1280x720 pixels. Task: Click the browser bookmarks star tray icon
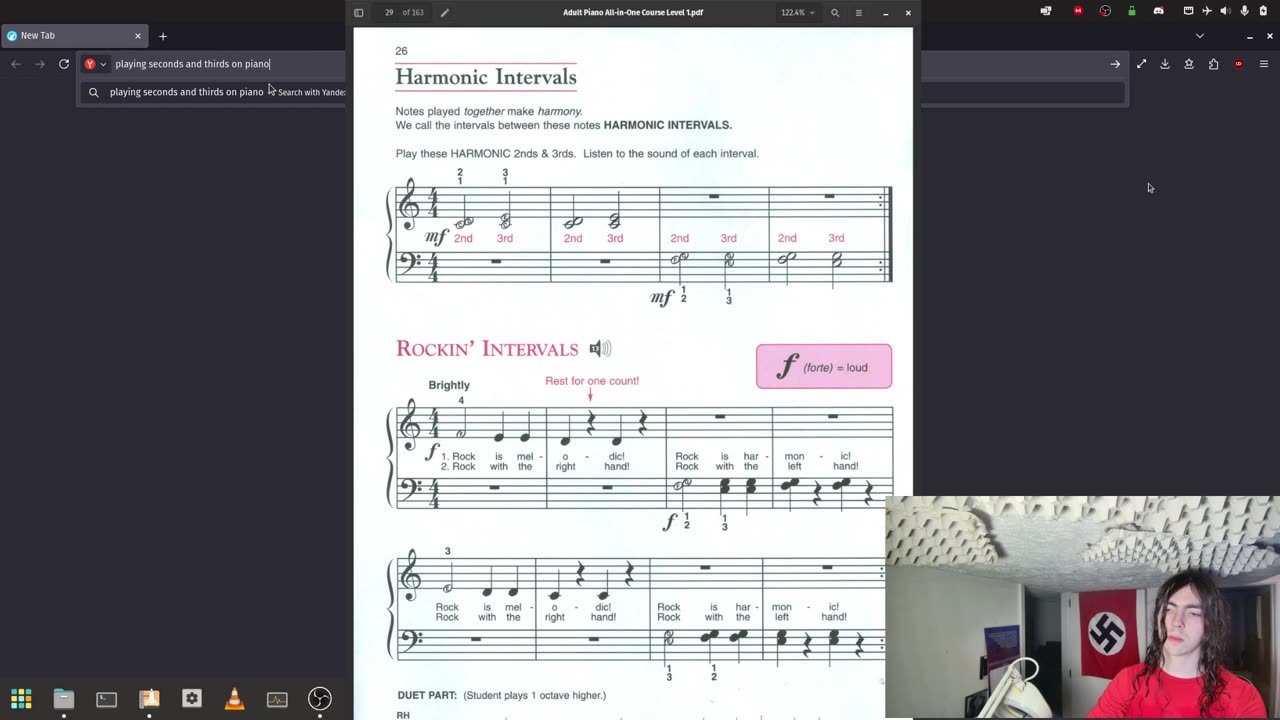(1189, 64)
